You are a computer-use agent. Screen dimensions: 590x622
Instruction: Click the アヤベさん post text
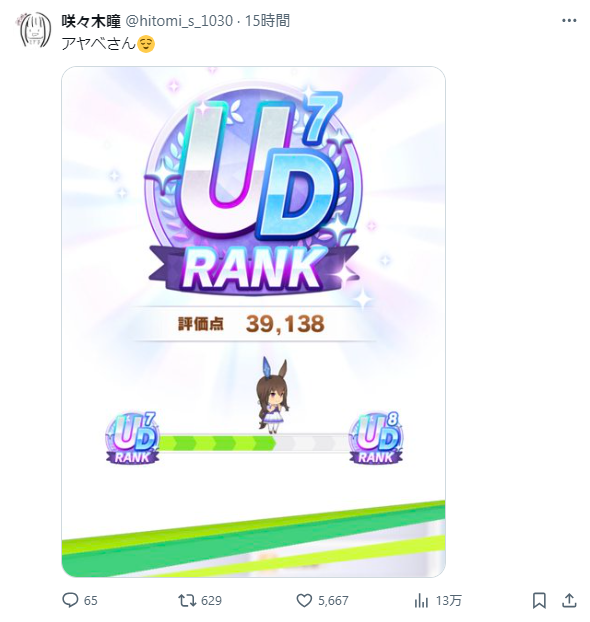tap(98, 43)
